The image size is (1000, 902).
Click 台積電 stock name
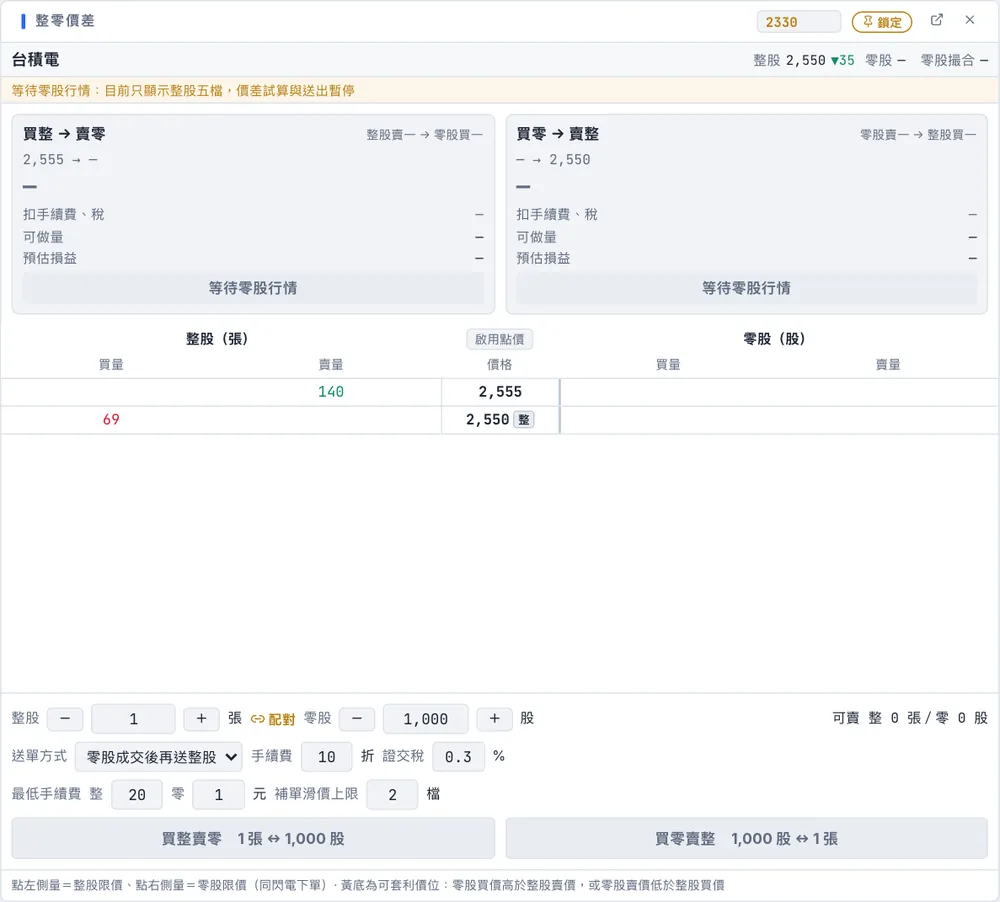coord(36,60)
